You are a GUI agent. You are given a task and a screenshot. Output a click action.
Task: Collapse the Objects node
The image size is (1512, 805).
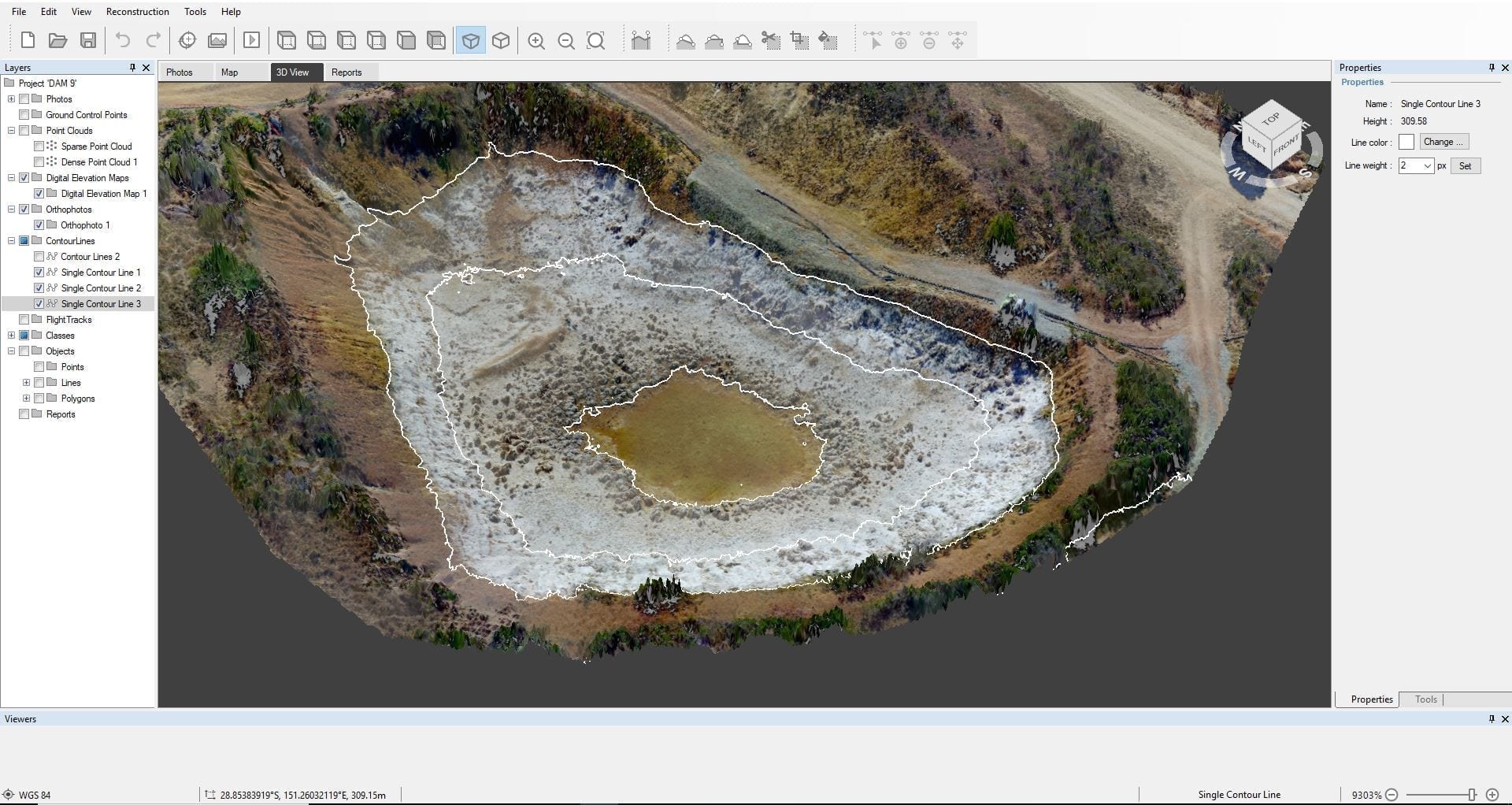pyautogui.click(x=11, y=351)
